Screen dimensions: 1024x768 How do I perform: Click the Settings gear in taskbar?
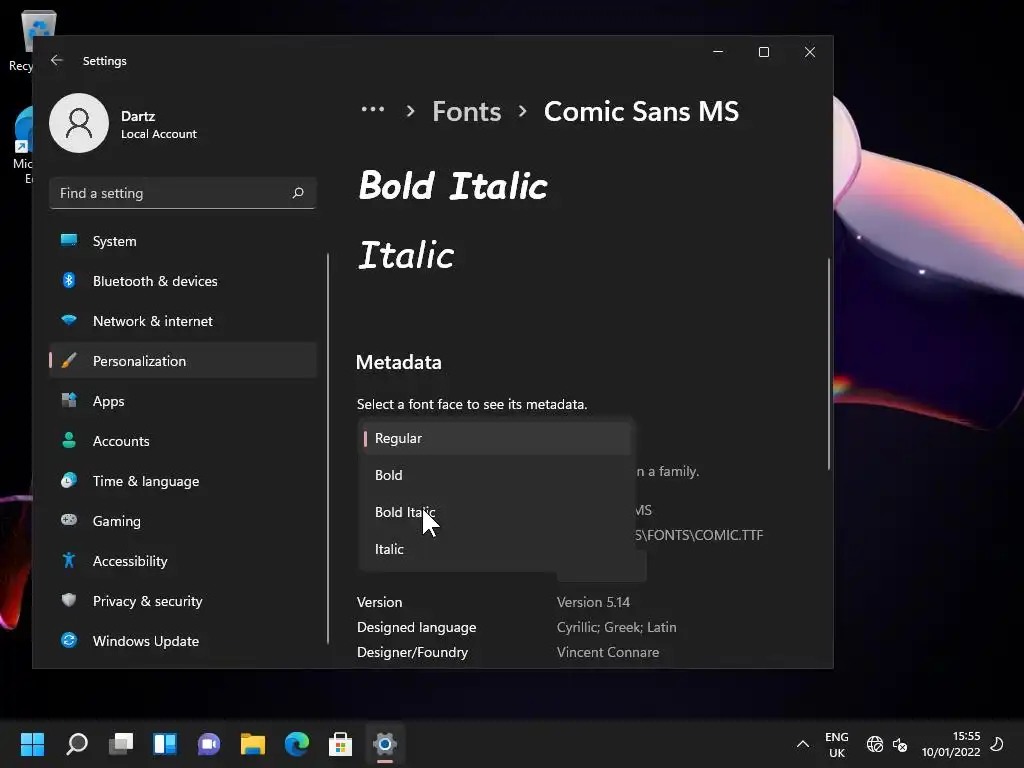coord(385,744)
